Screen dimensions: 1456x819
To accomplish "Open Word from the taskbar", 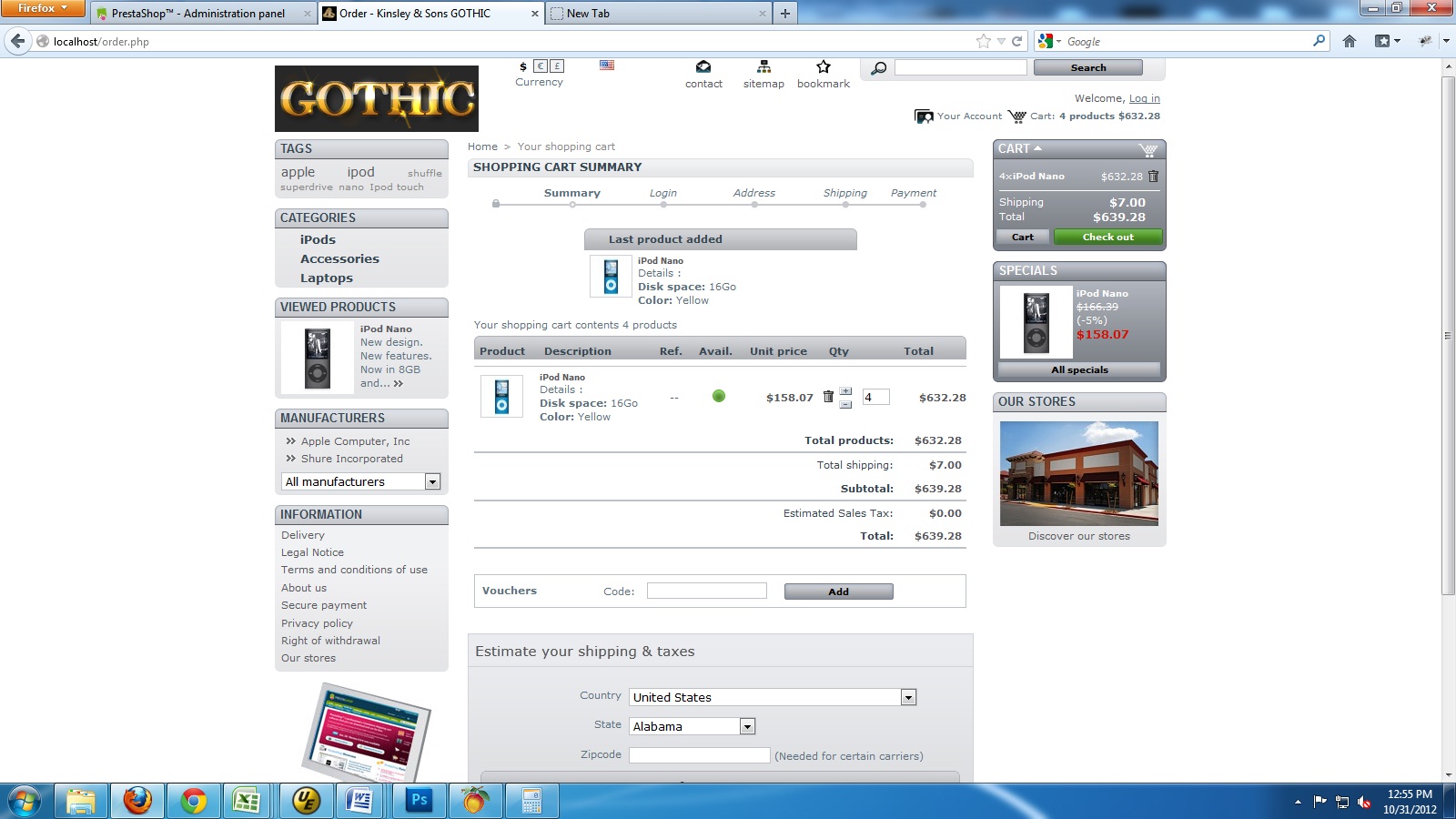I will (x=361, y=801).
